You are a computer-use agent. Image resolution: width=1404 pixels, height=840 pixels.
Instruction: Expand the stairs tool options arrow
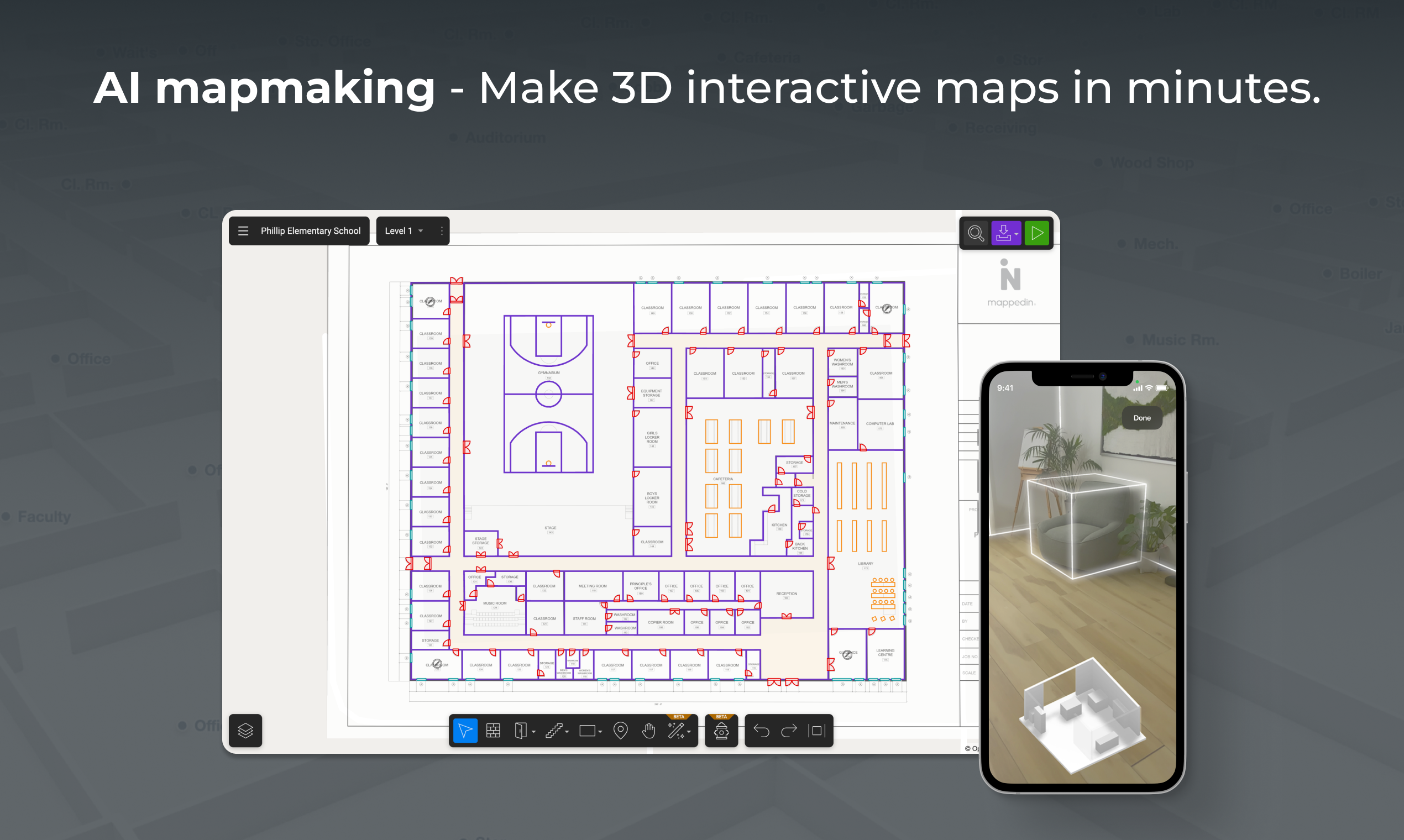(x=567, y=732)
